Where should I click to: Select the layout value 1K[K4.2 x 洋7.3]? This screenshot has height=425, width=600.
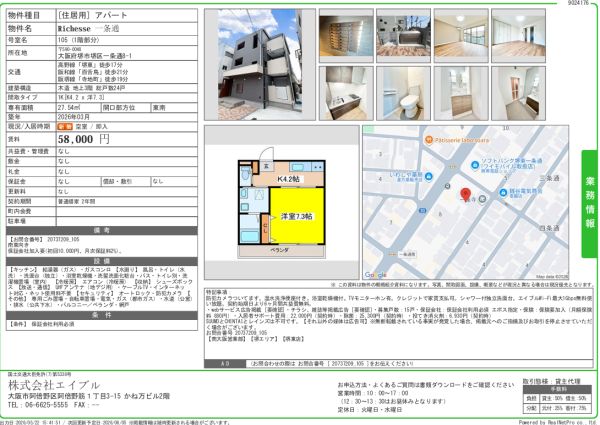coord(81,98)
